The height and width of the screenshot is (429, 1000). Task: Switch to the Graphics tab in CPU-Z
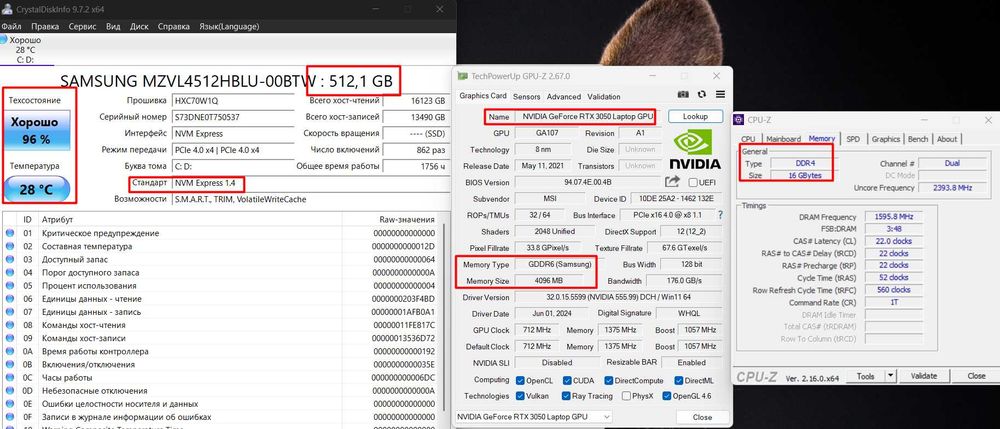tap(886, 139)
